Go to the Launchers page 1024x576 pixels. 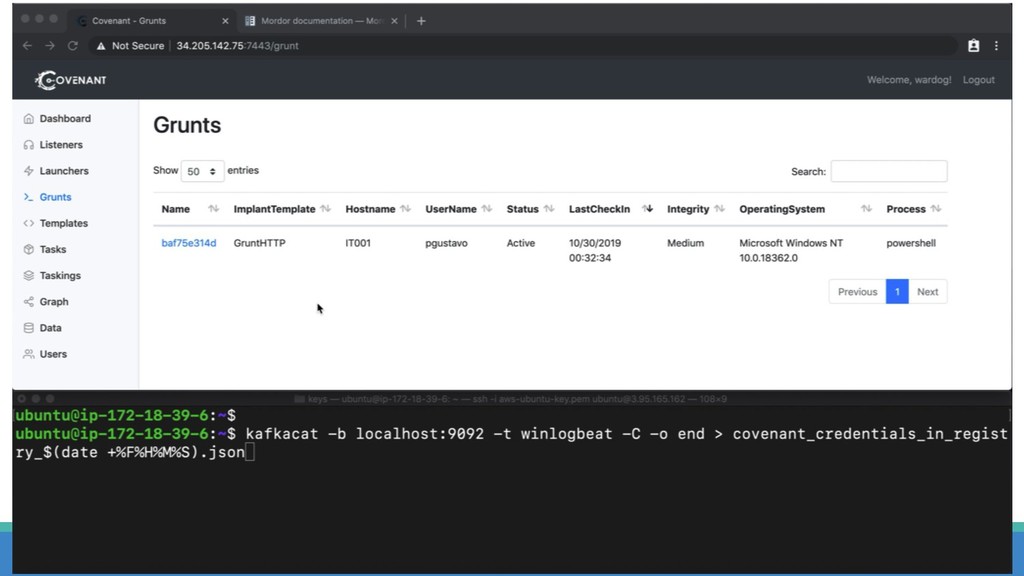click(64, 171)
